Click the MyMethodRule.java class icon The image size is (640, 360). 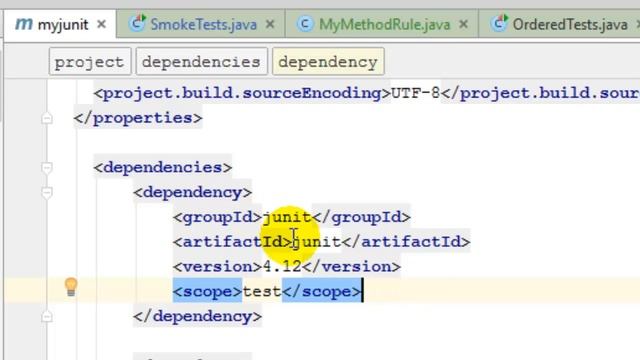[x=305, y=24]
